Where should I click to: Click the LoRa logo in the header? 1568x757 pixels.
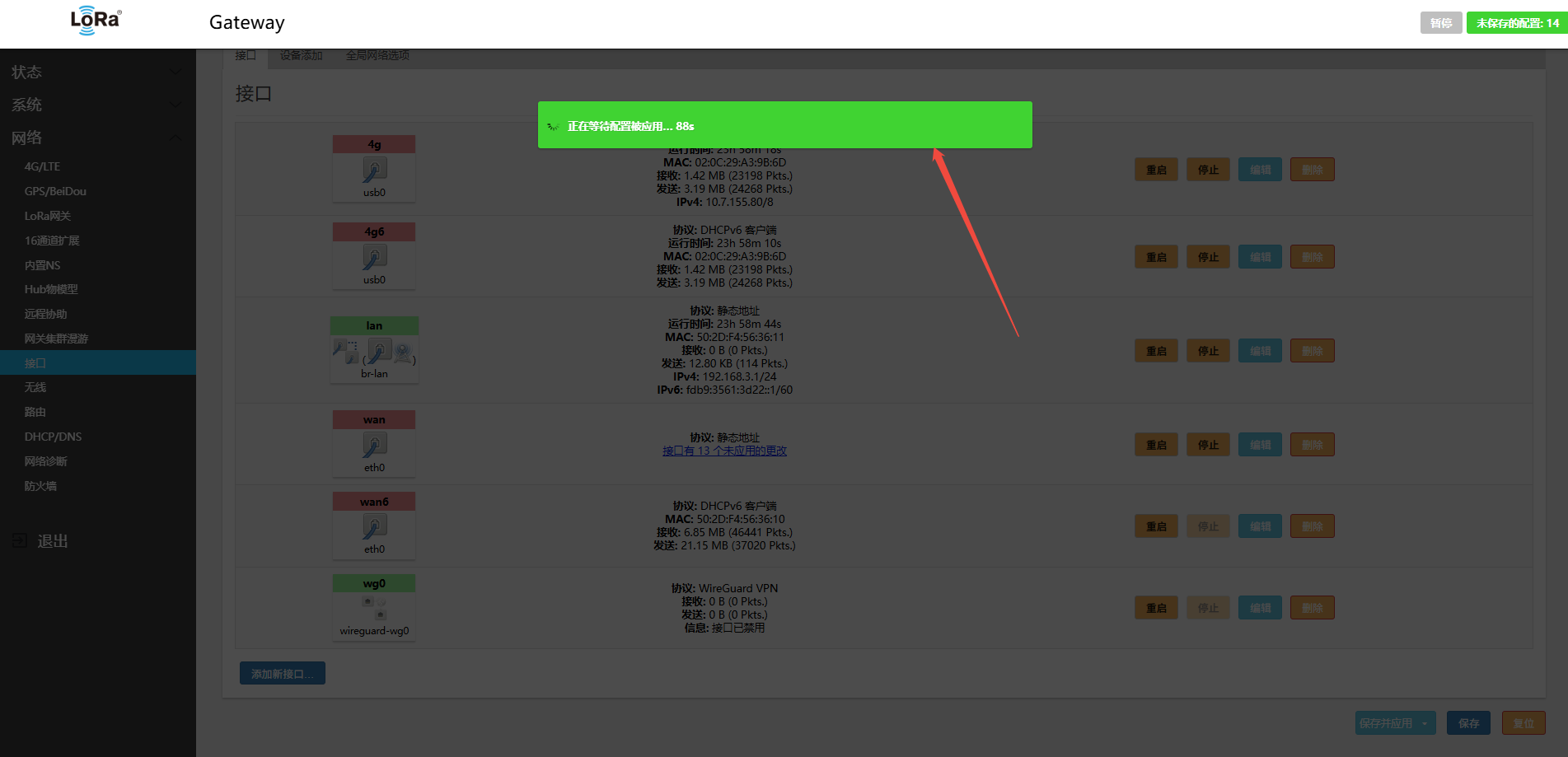[96, 21]
